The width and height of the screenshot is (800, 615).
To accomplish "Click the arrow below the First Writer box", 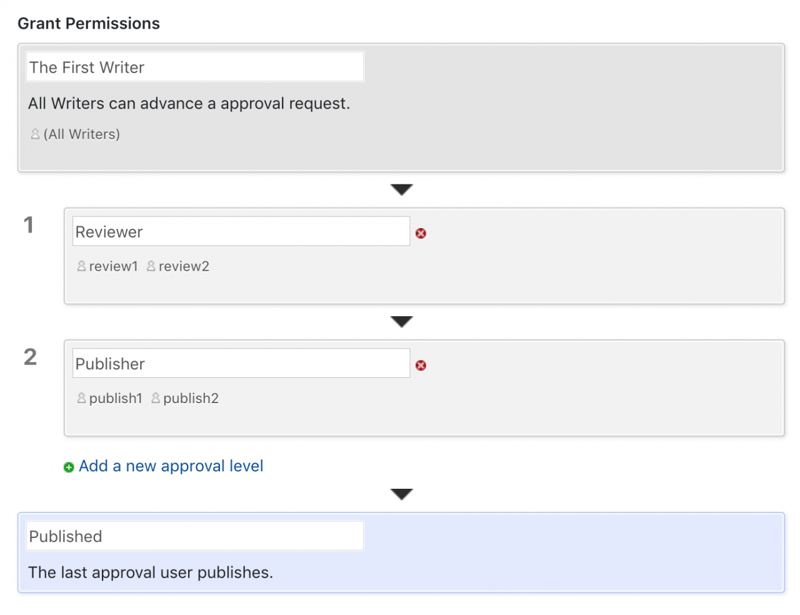I will coord(401,189).
